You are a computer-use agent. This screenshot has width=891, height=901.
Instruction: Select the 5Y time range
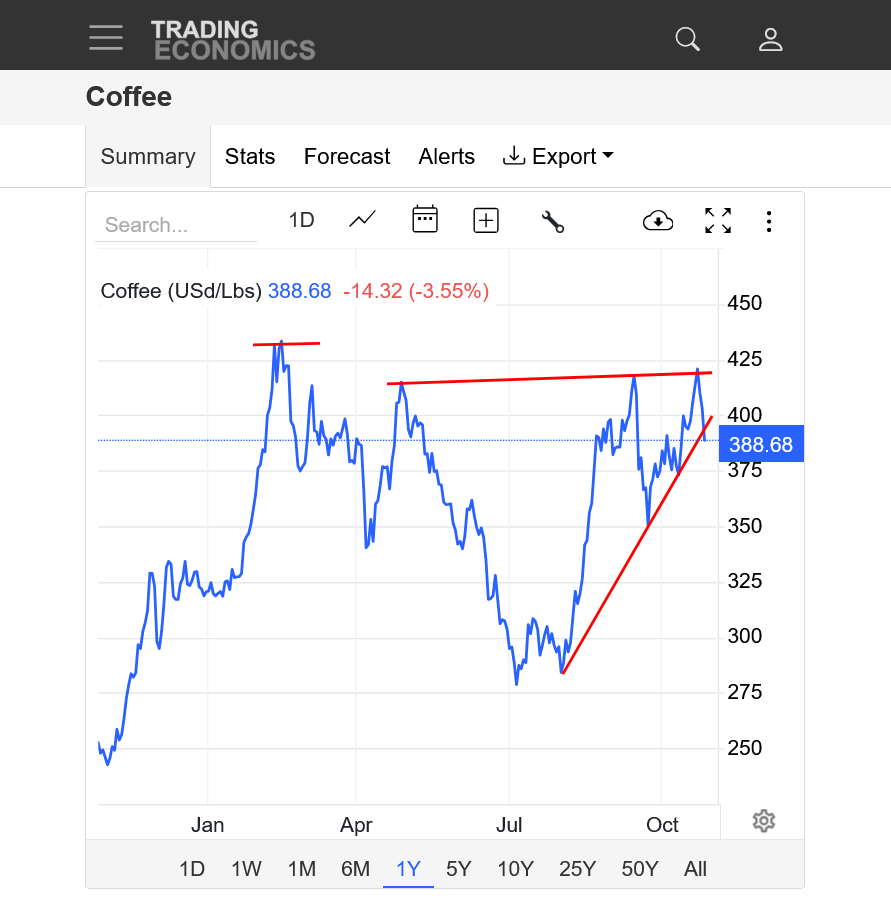click(x=458, y=869)
